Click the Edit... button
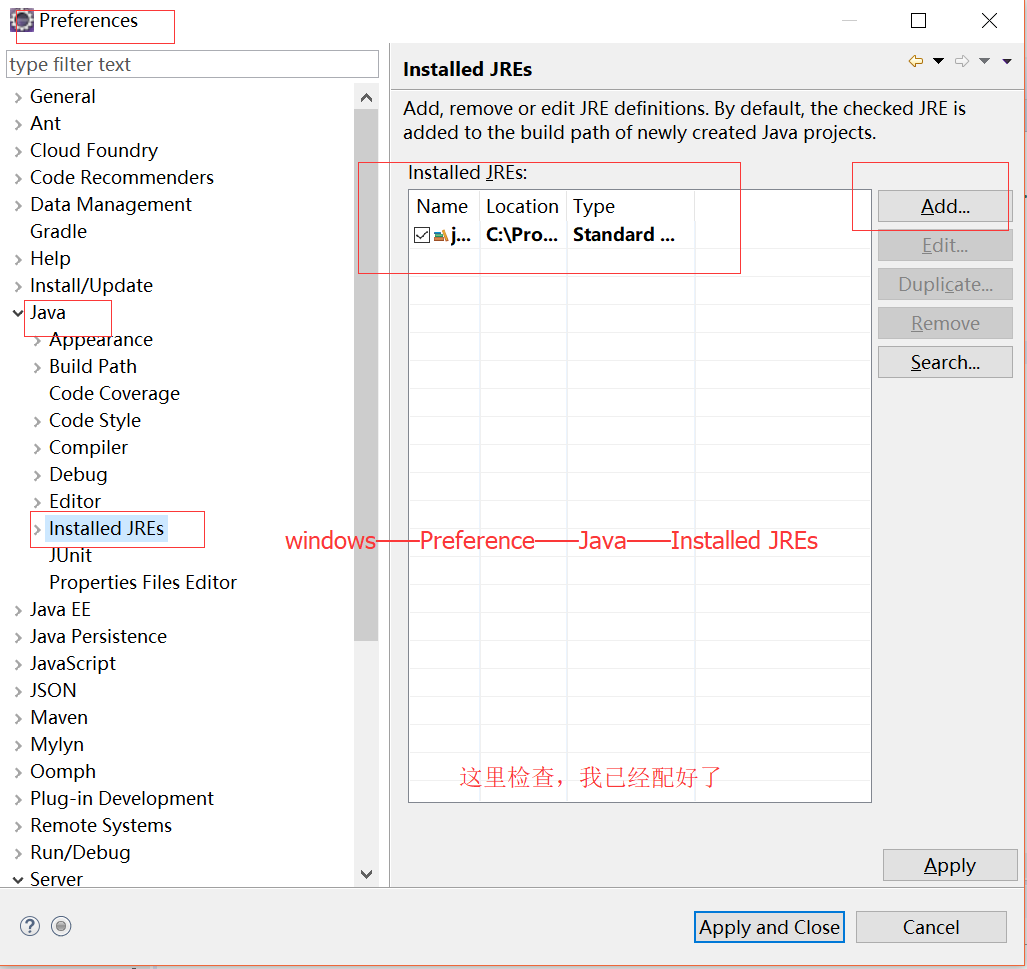The height and width of the screenshot is (969, 1027). pyautogui.click(x=945, y=245)
